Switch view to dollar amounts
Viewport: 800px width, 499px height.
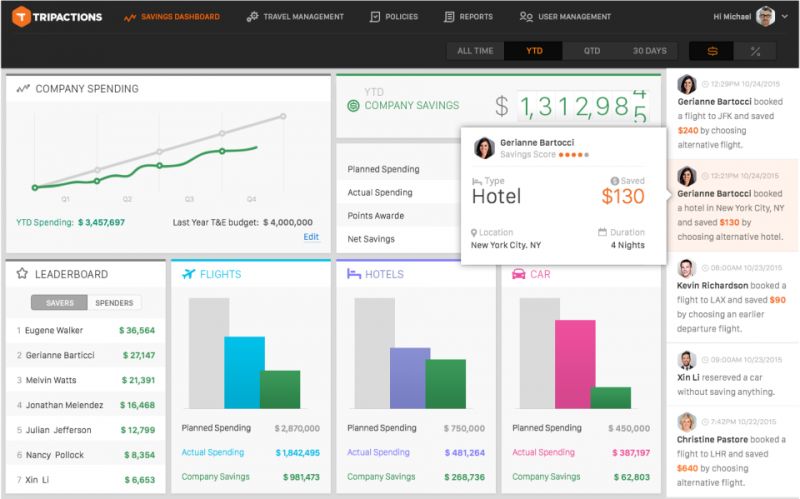(x=712, y=51)
